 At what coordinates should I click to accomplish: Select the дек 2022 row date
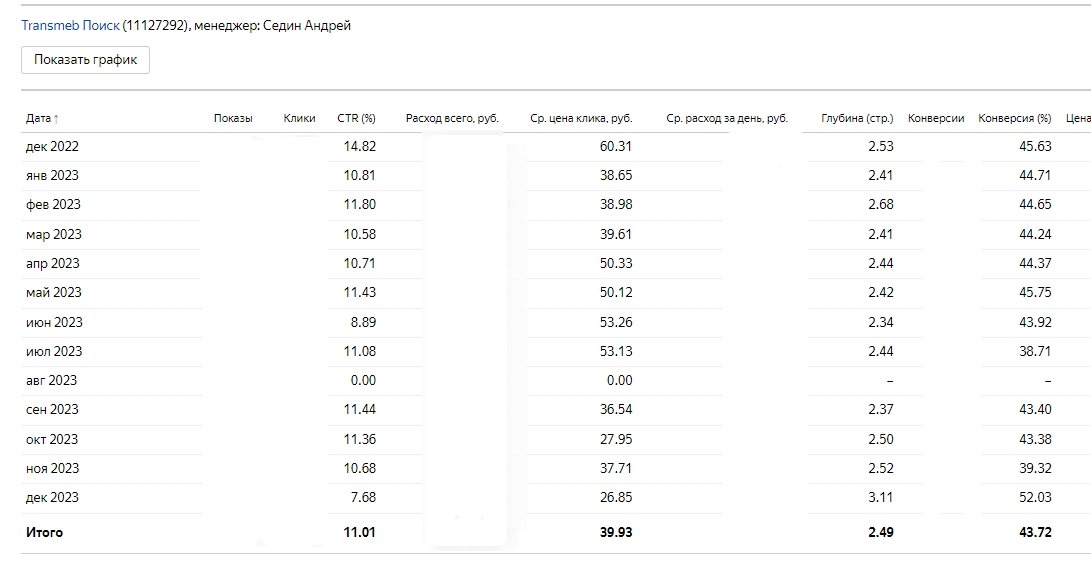coord(52,146)
